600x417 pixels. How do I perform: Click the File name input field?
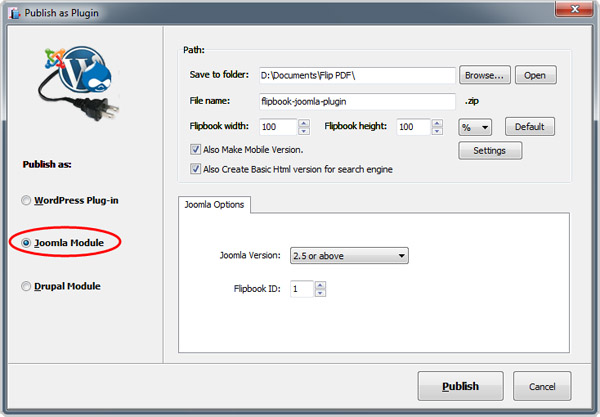pyautogui.click(x=356, y=101)
